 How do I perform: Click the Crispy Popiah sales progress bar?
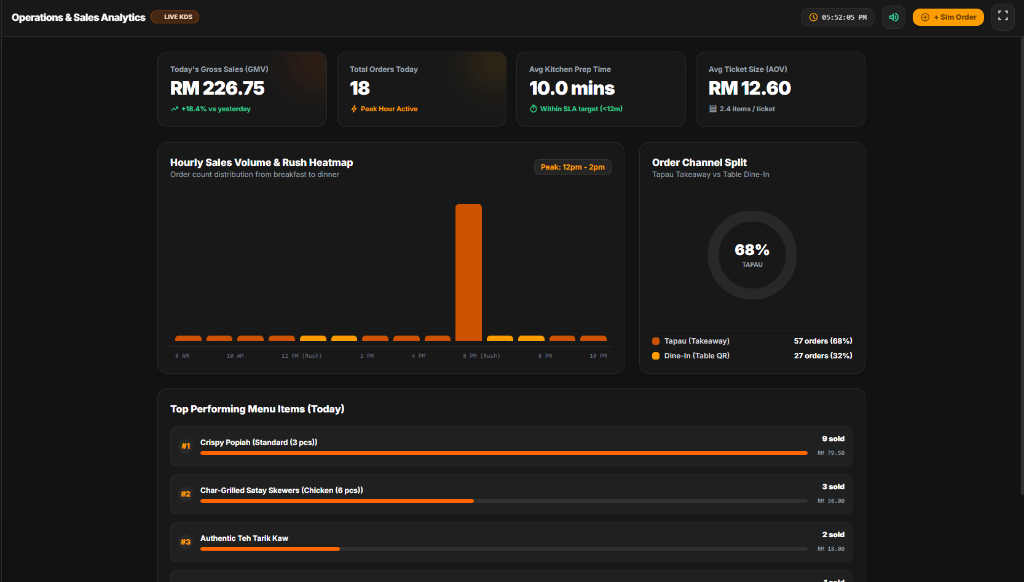(504, 453)
